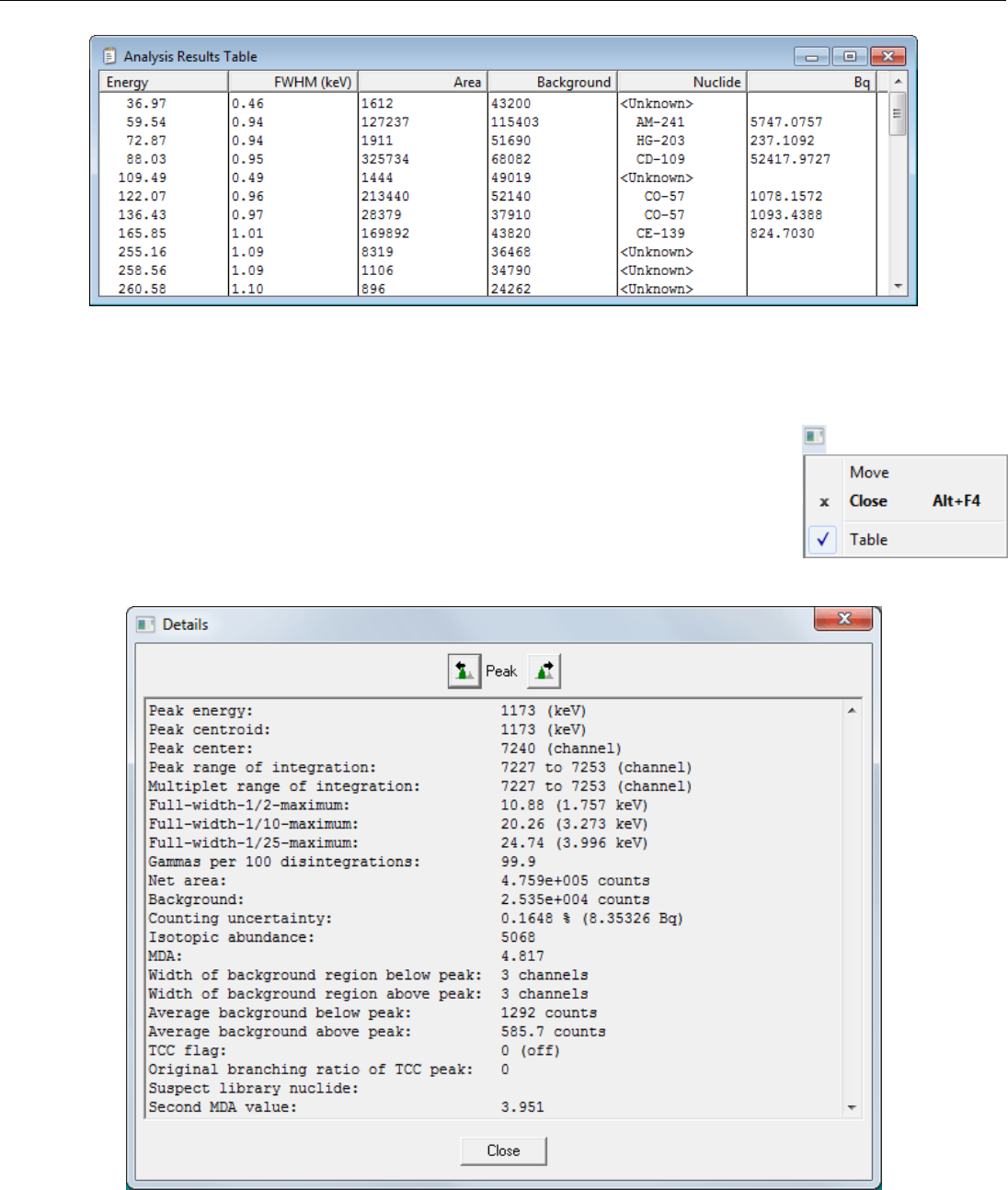Click the Bq column header
The image size is (1008, 1190).
[812, 82]
